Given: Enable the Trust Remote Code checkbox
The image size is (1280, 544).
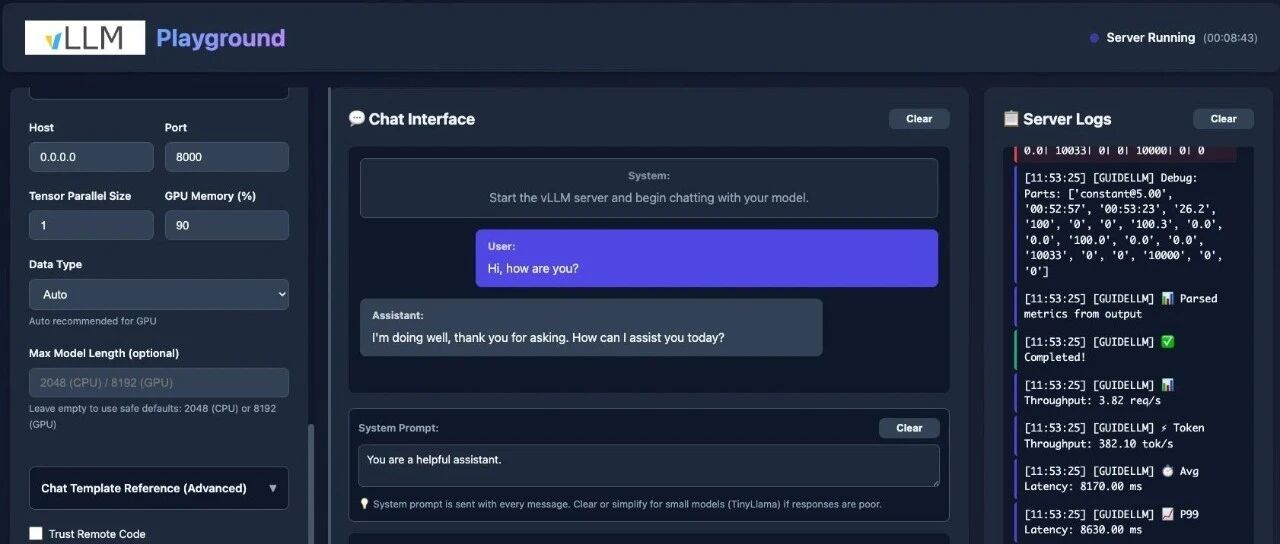Looking at the screenshot, I should [x=37, y=534].
